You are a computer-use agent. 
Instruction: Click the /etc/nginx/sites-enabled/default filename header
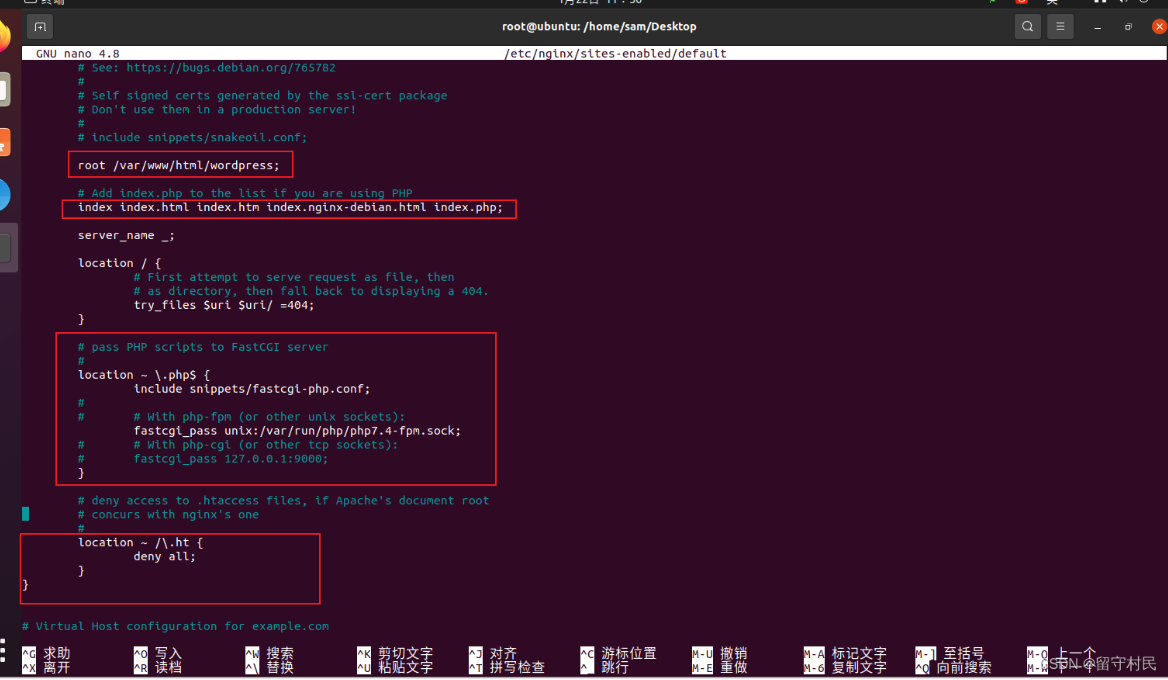click(x=615, y=54)
